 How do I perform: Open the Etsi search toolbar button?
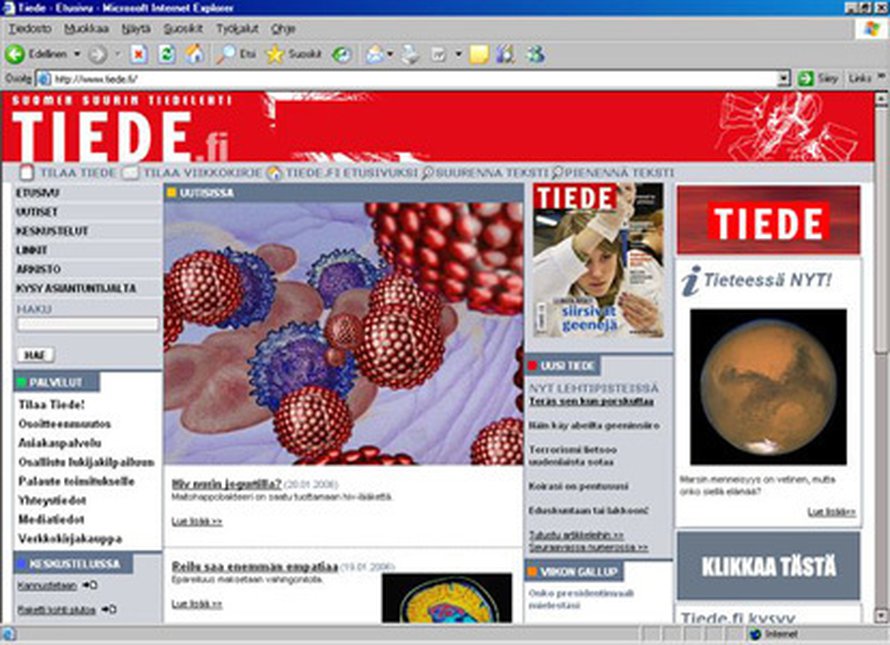point(236,55)
